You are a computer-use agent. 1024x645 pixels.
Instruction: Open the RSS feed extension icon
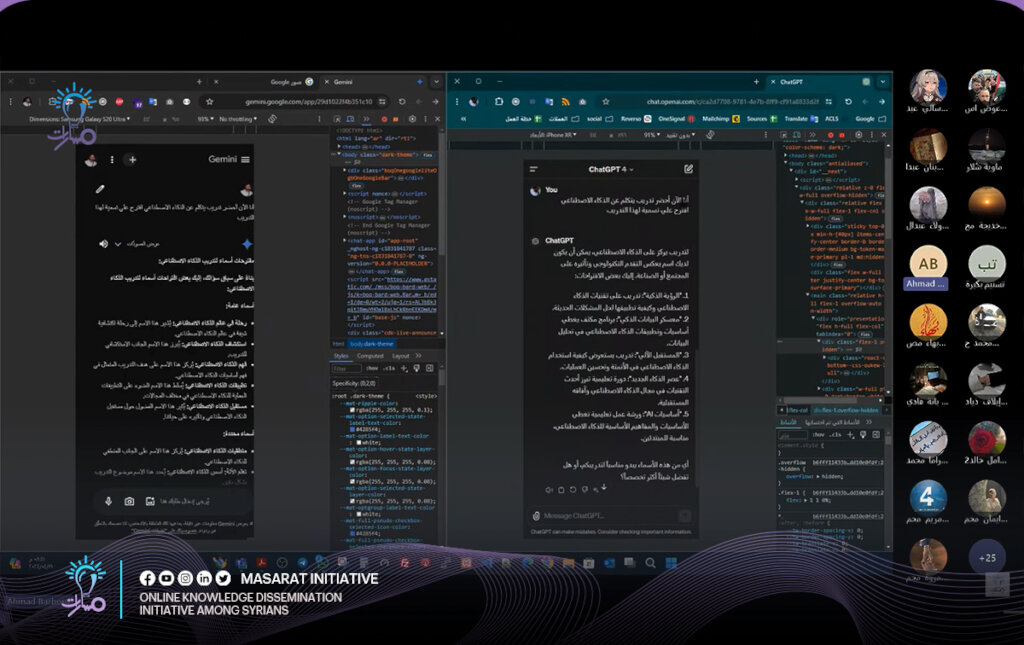click(x=566, y=101)
